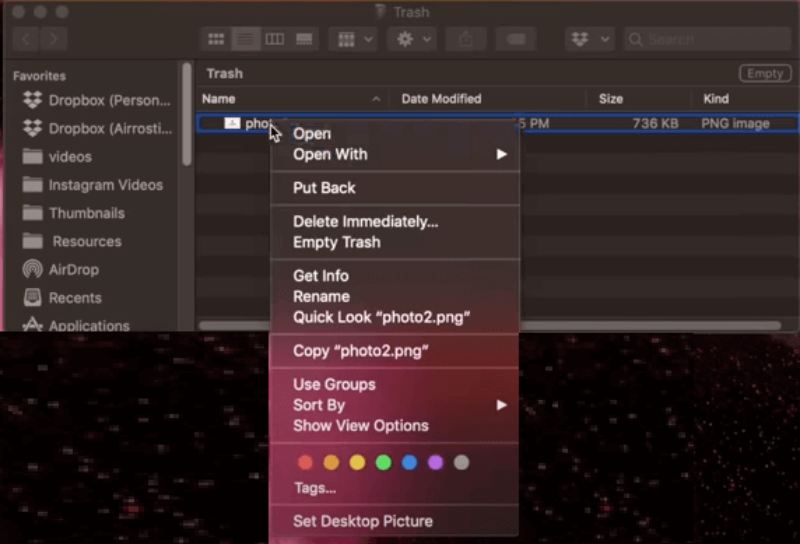800x544 pixels.
Task: Select Delete Immediately from context menu
Action: (365, 221)
